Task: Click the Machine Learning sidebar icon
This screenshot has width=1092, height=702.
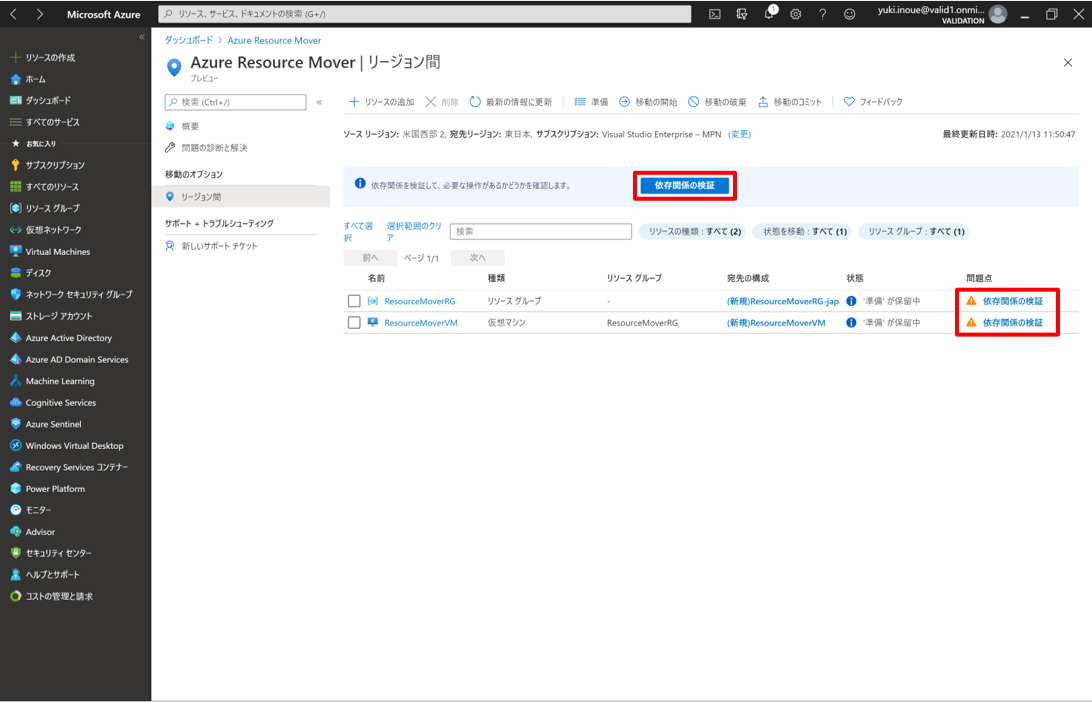Action: (x=15, y=381)
